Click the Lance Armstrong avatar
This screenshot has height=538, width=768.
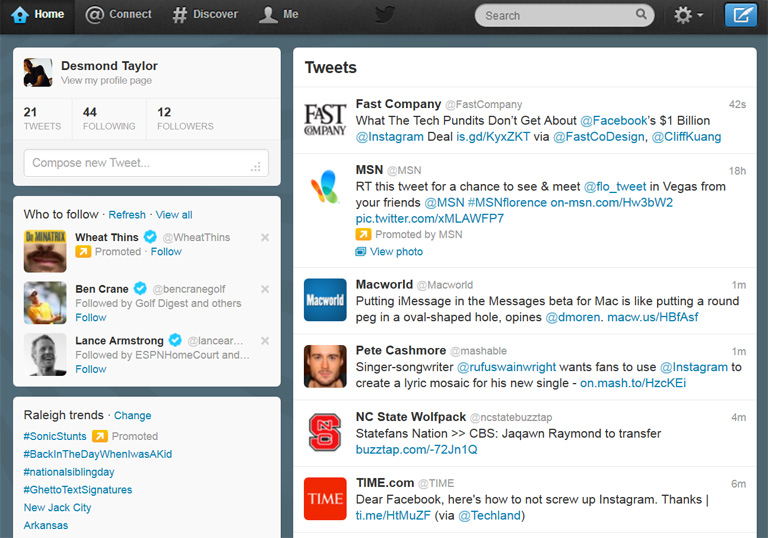(x=45, y=354)
